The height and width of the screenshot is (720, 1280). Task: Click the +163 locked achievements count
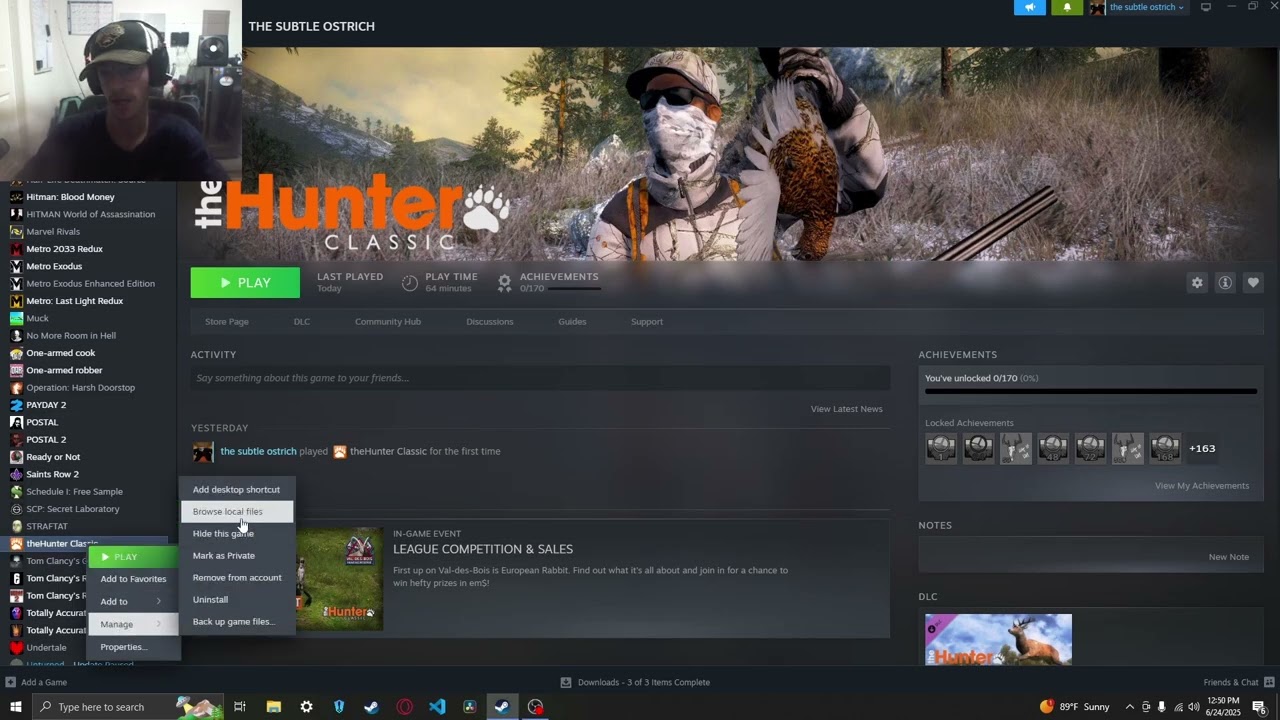tap(1202, 449)
